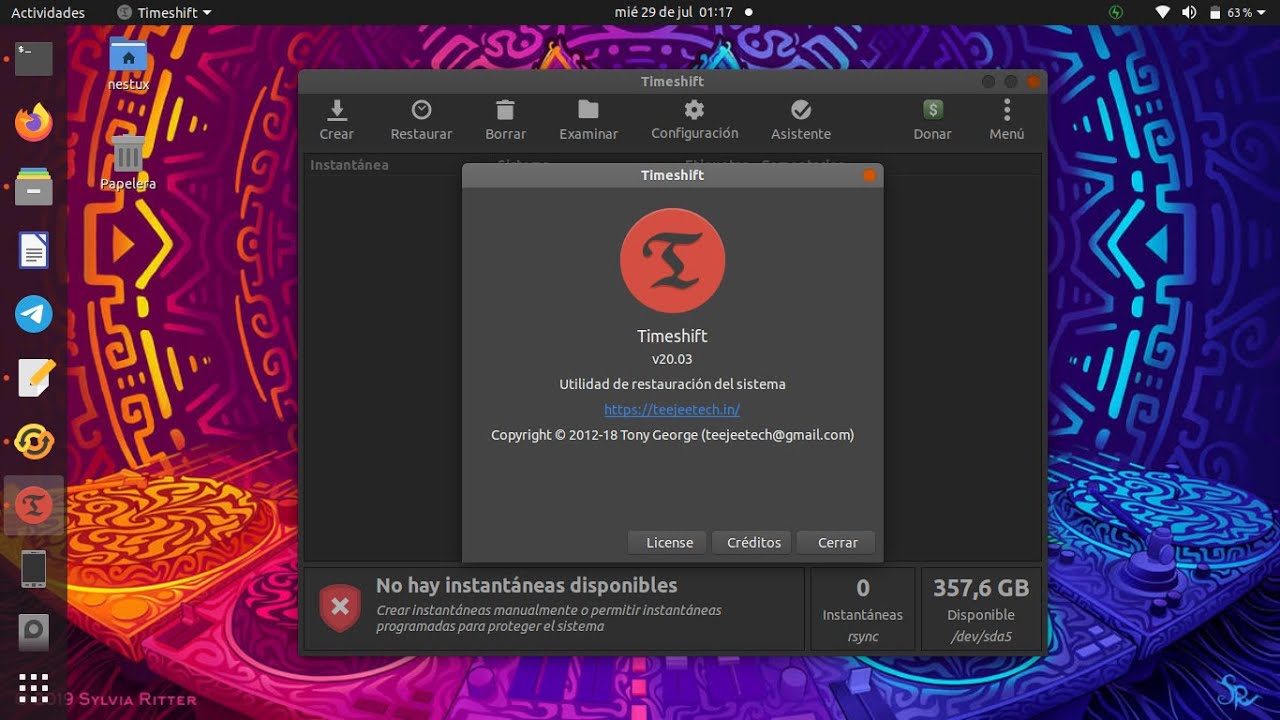Open the Files manager dock icon

click(x=33, y=187)
